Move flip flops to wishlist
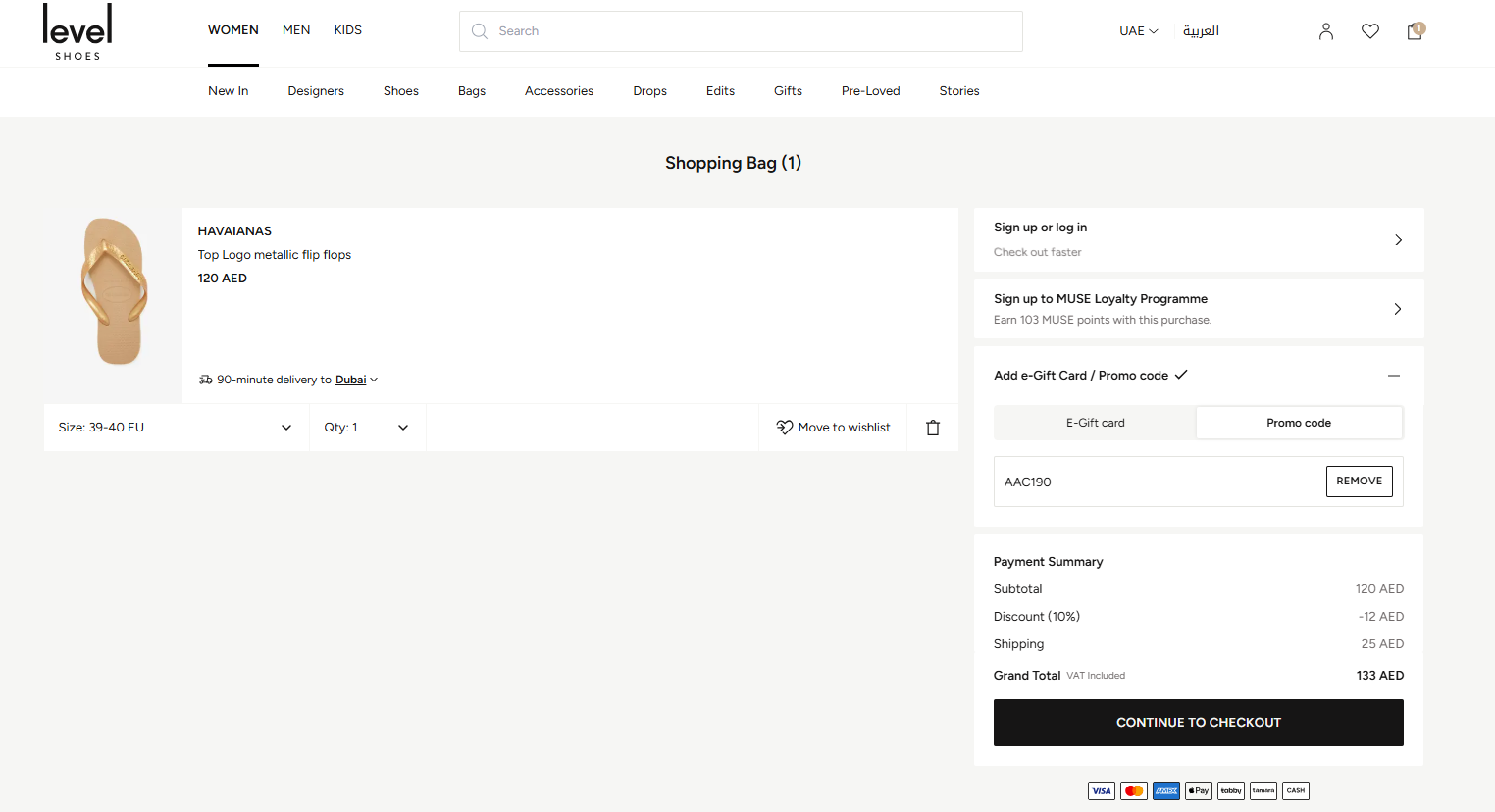 (834, 428)
